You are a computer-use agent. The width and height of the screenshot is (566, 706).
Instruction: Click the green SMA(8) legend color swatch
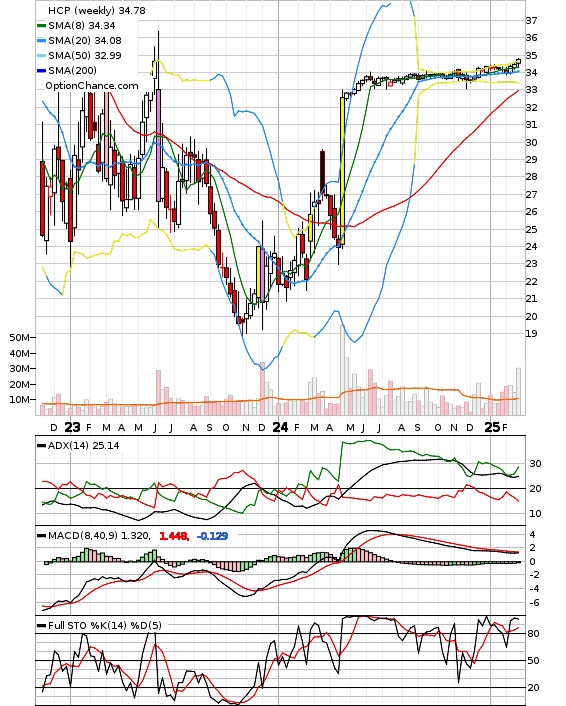point(41,26)
